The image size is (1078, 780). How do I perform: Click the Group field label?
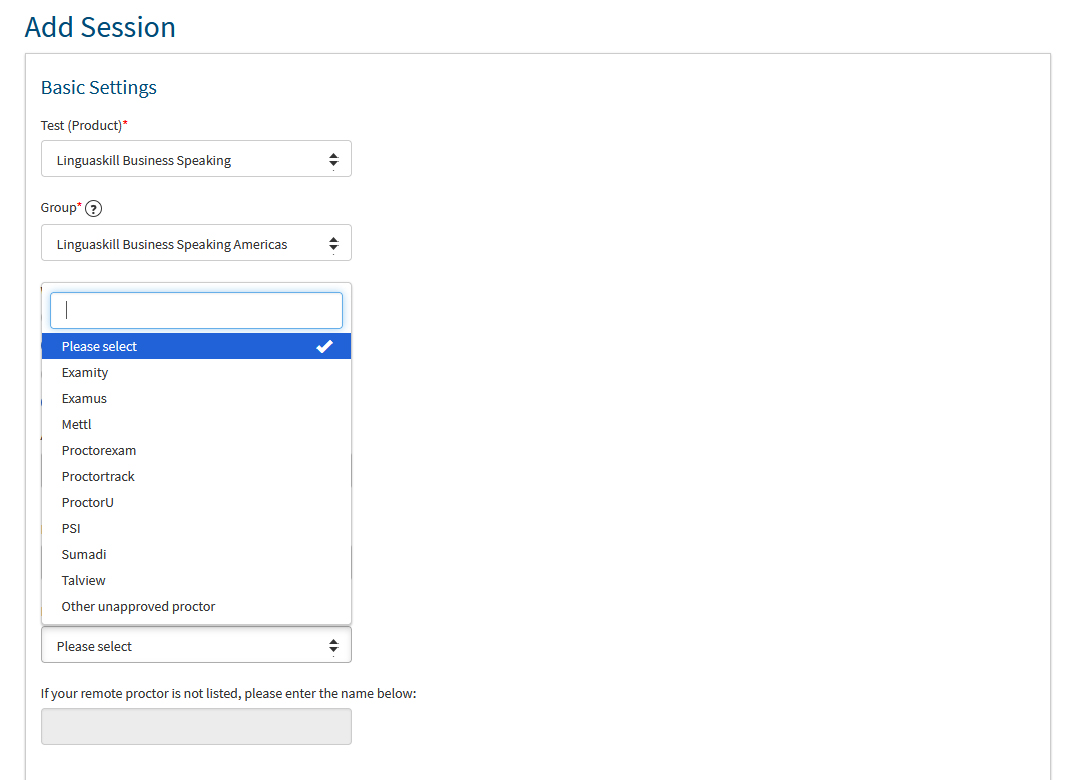(61, 208)
